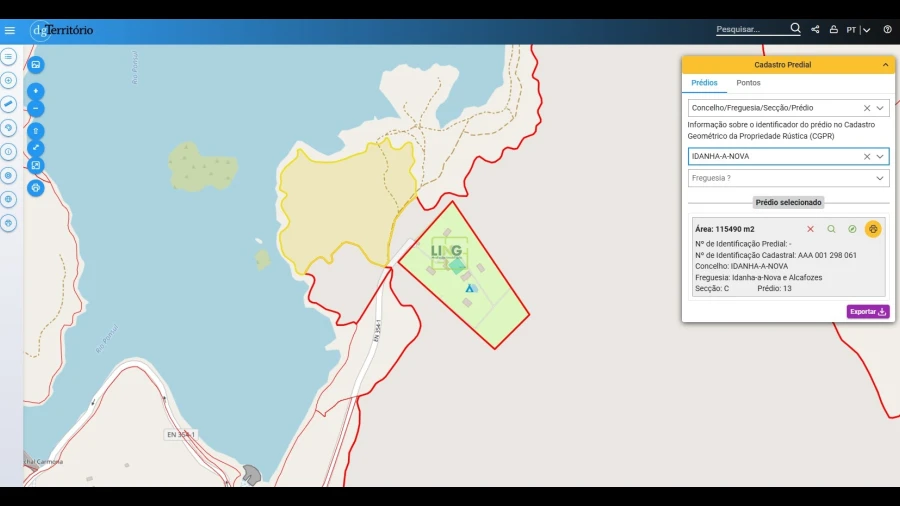Open the PT language dropdown
This screenshot has height=506, width=900.
[x=858, y=30]
